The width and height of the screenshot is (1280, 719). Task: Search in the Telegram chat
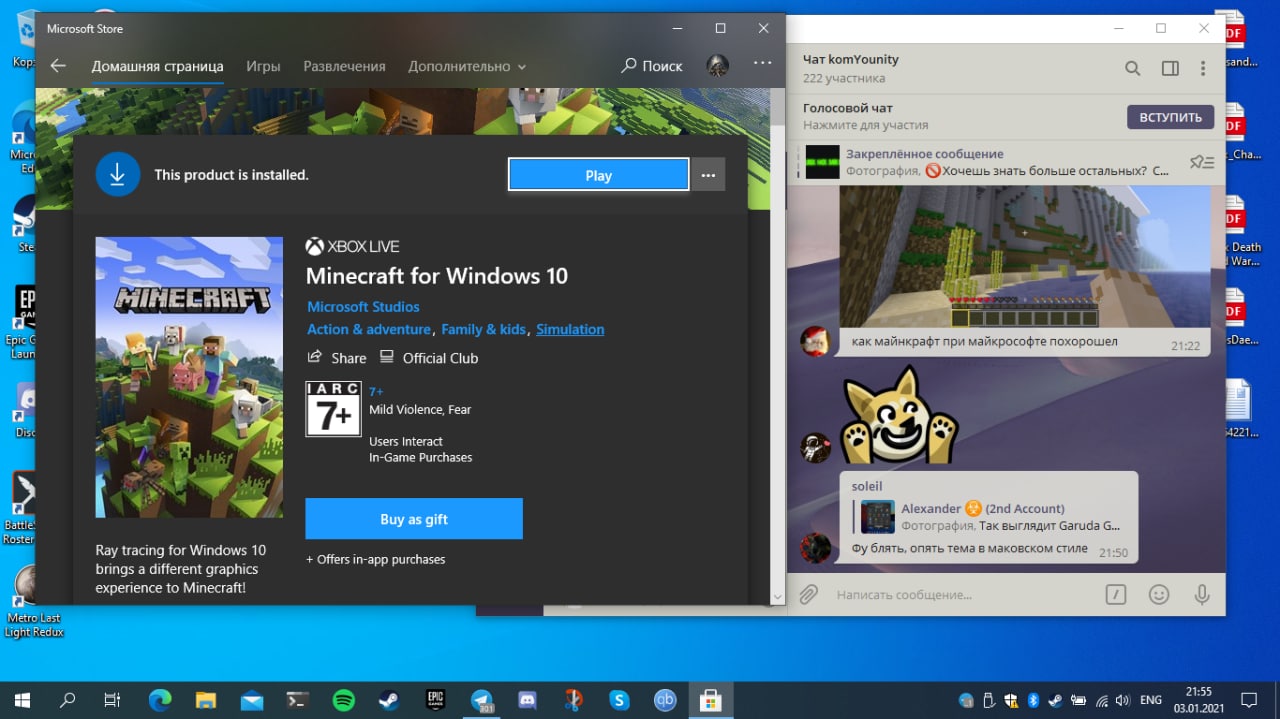click(1132, 68)
